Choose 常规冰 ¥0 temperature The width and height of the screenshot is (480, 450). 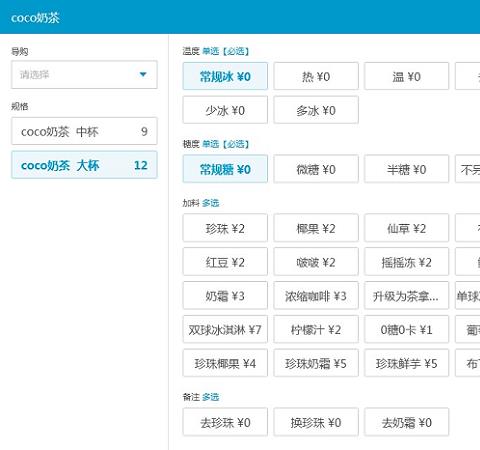225,76
